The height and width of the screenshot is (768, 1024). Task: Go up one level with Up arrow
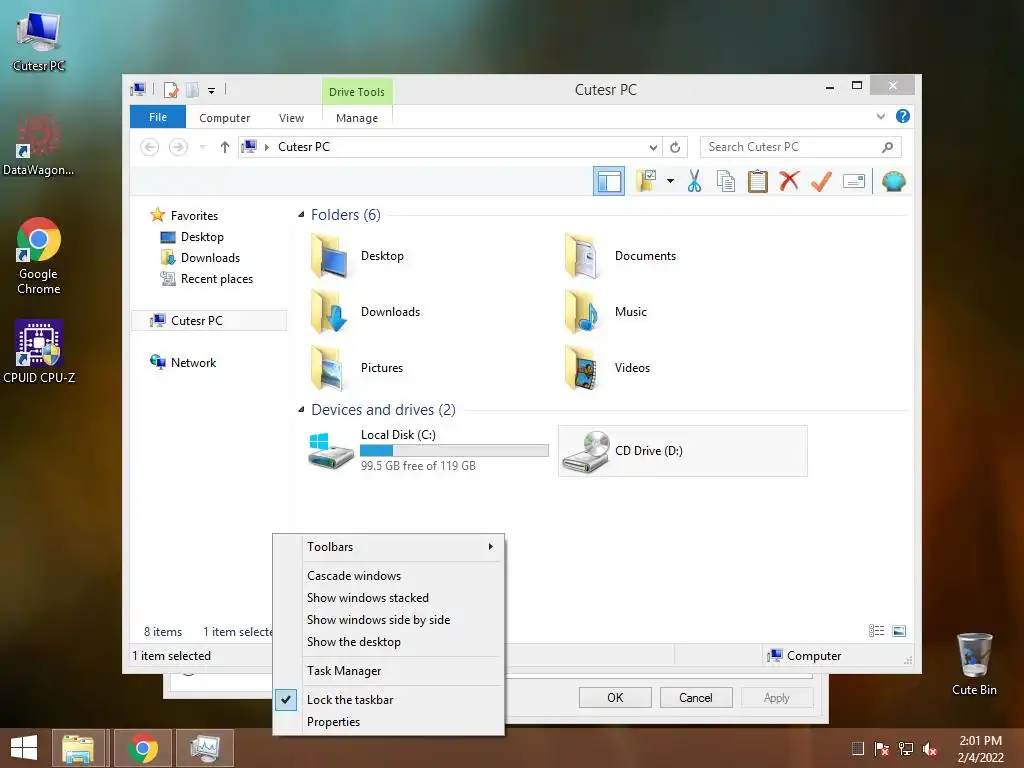tap(225, 147)
